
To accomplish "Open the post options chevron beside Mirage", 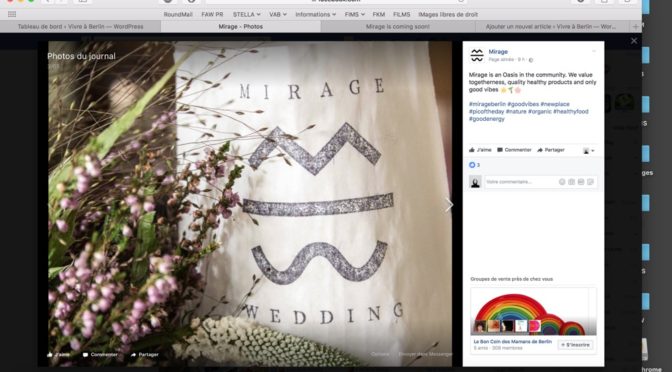I will [594, 51].
